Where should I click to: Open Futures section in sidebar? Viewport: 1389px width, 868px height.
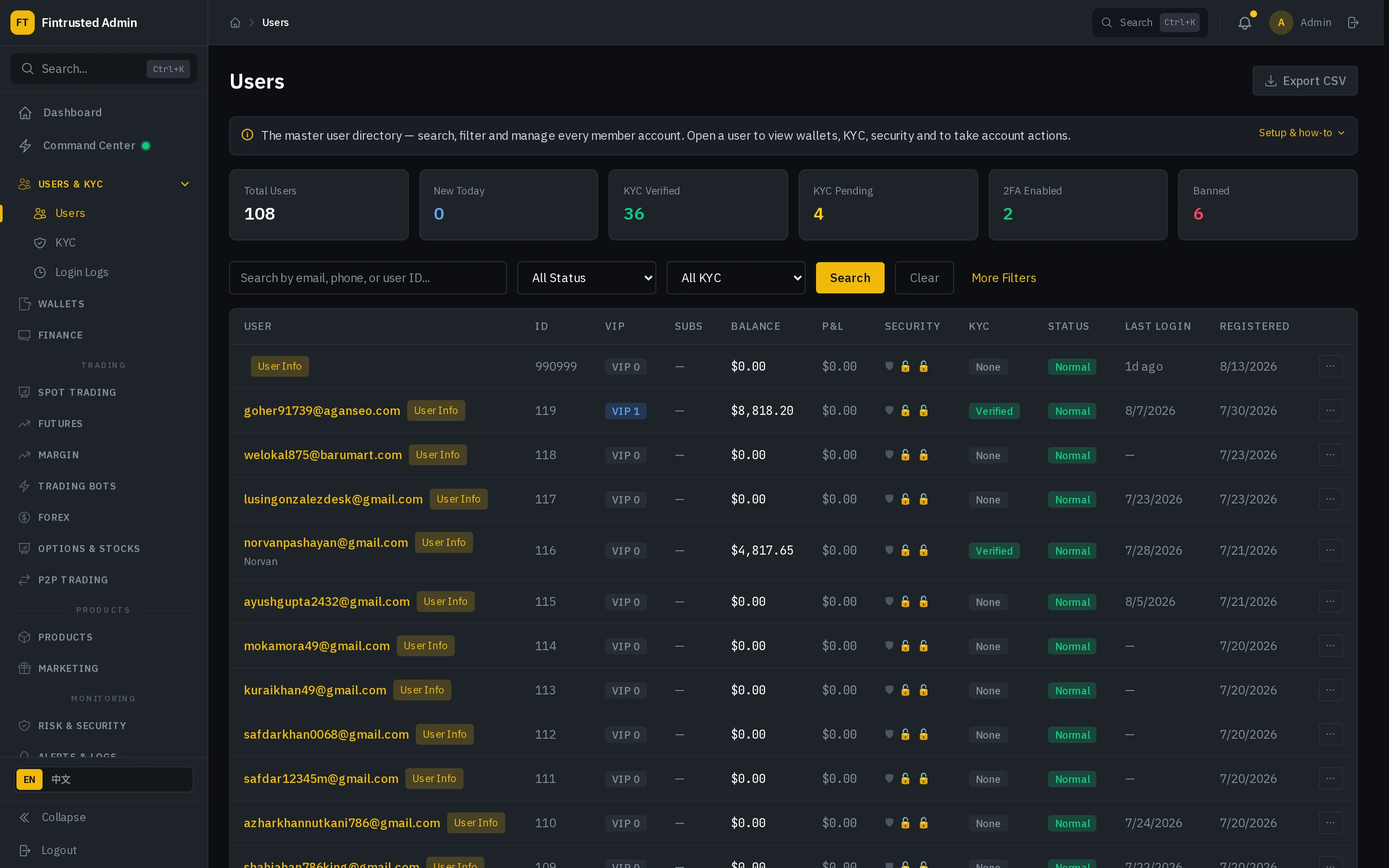(104, 424)
